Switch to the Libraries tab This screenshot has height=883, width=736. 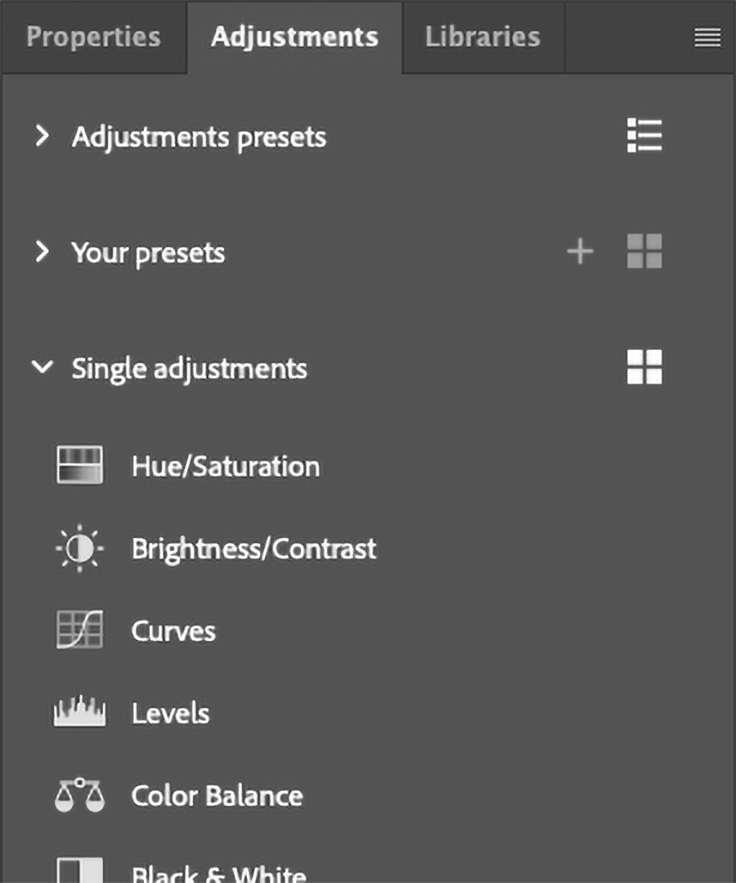pos(482,37)
